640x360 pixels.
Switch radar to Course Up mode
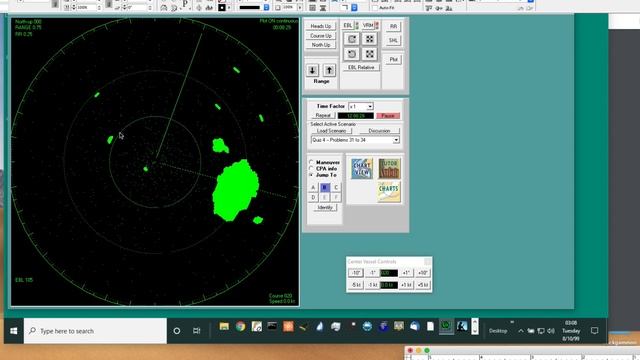(x=321, y=36)
